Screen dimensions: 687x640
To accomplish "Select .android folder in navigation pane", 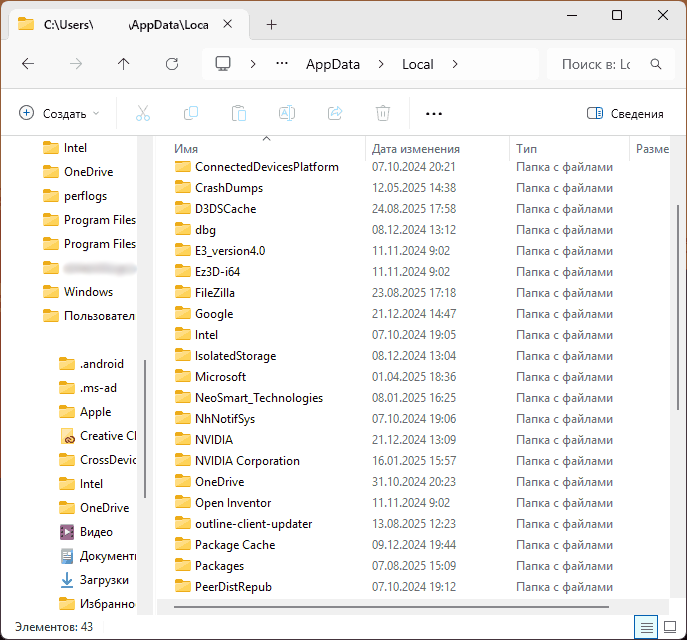I will pyautogui.click(x=91, y=364).
